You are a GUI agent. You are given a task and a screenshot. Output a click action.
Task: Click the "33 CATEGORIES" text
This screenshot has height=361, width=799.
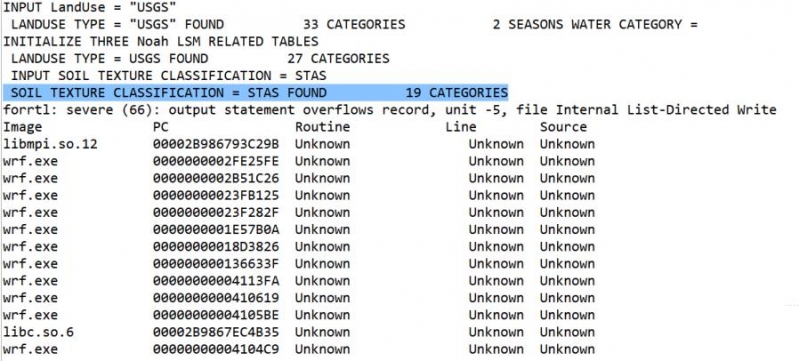pyautogui.click(x=354, y=24)
